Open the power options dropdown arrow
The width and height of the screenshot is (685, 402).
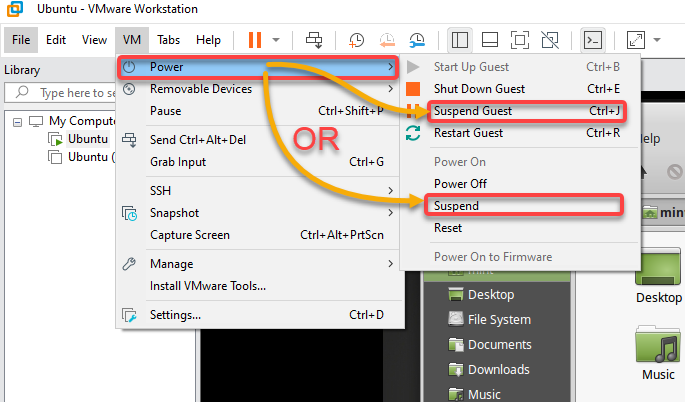tap(276, 40)
